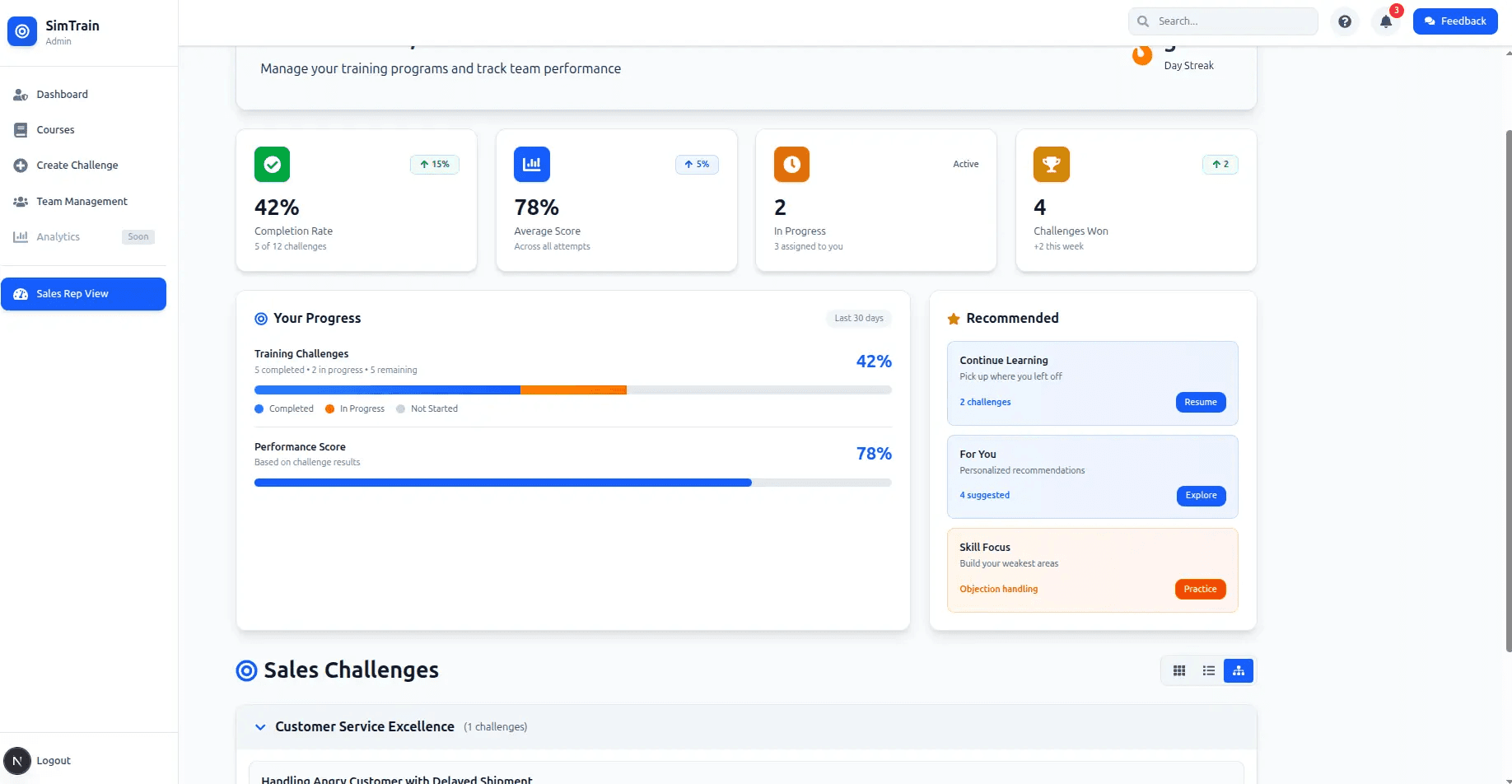The height and width of the screenshot is (784, 1512).
Task: Click the help question mark icon
Action: [1345, 21]
